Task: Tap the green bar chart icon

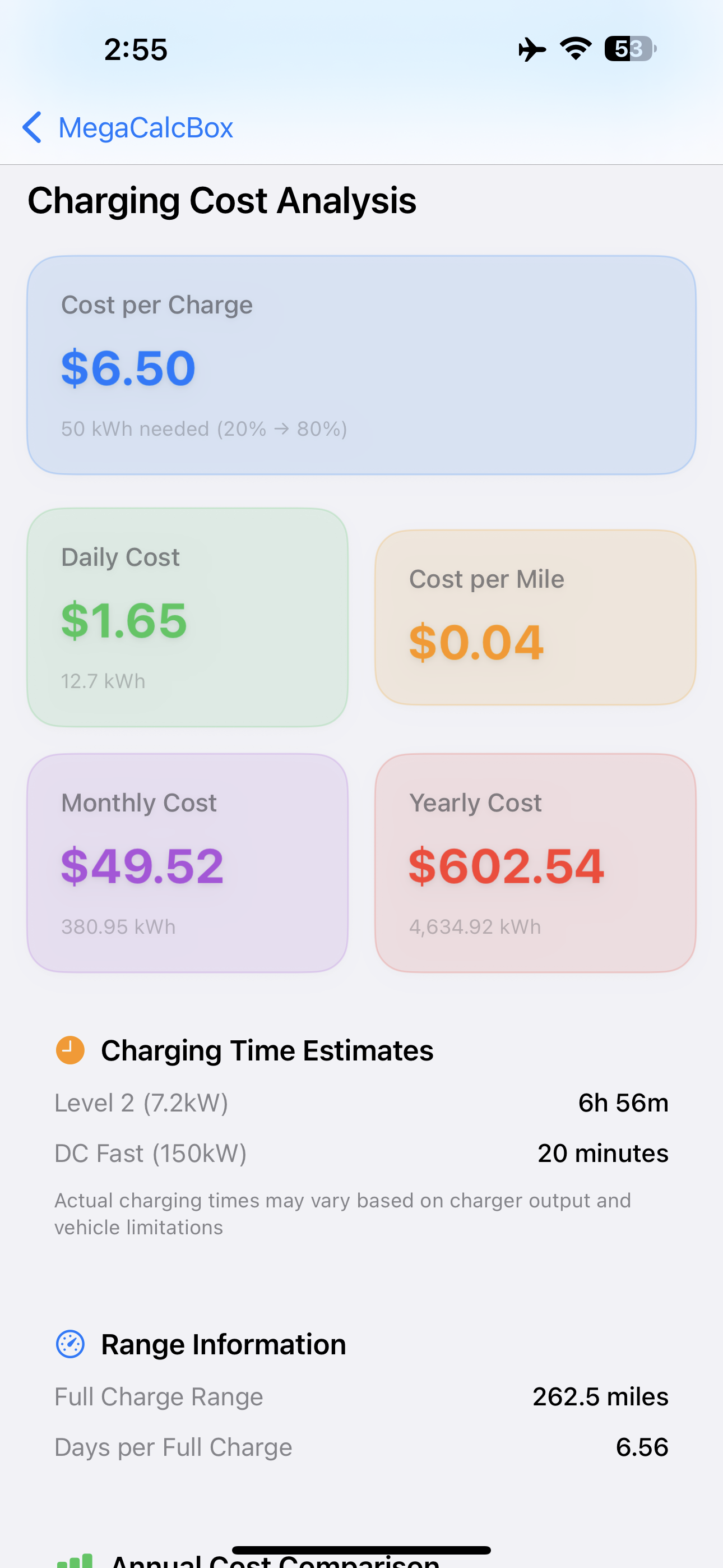Action: 74,1560
